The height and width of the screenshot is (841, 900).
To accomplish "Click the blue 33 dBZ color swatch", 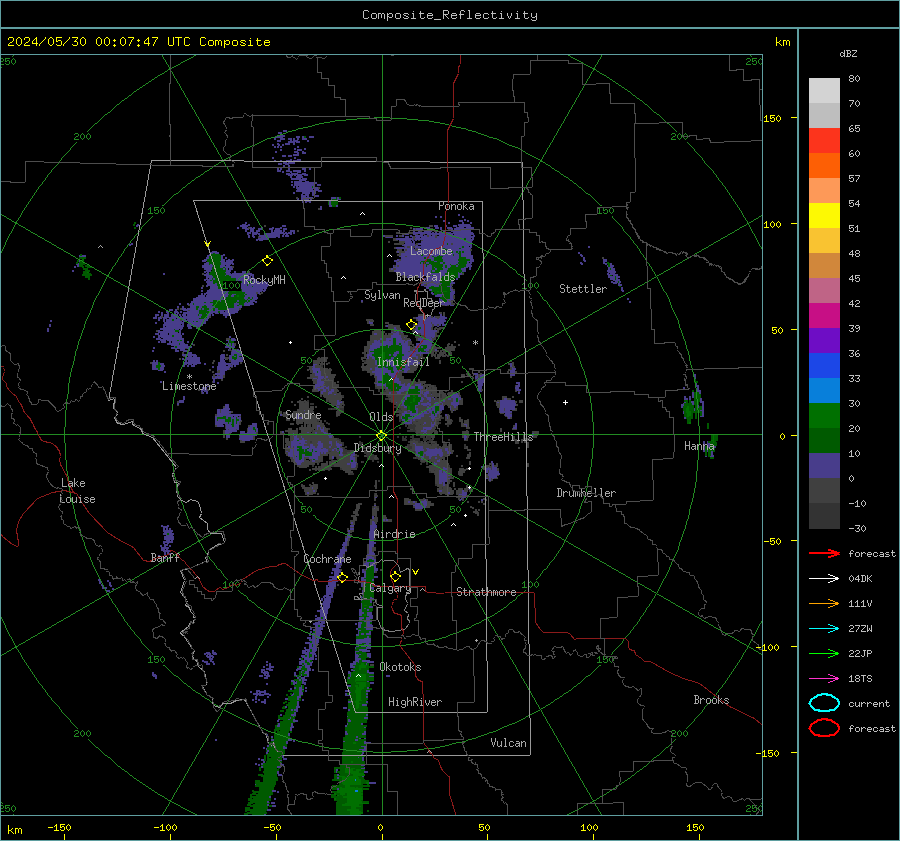I will click(824, 365).
